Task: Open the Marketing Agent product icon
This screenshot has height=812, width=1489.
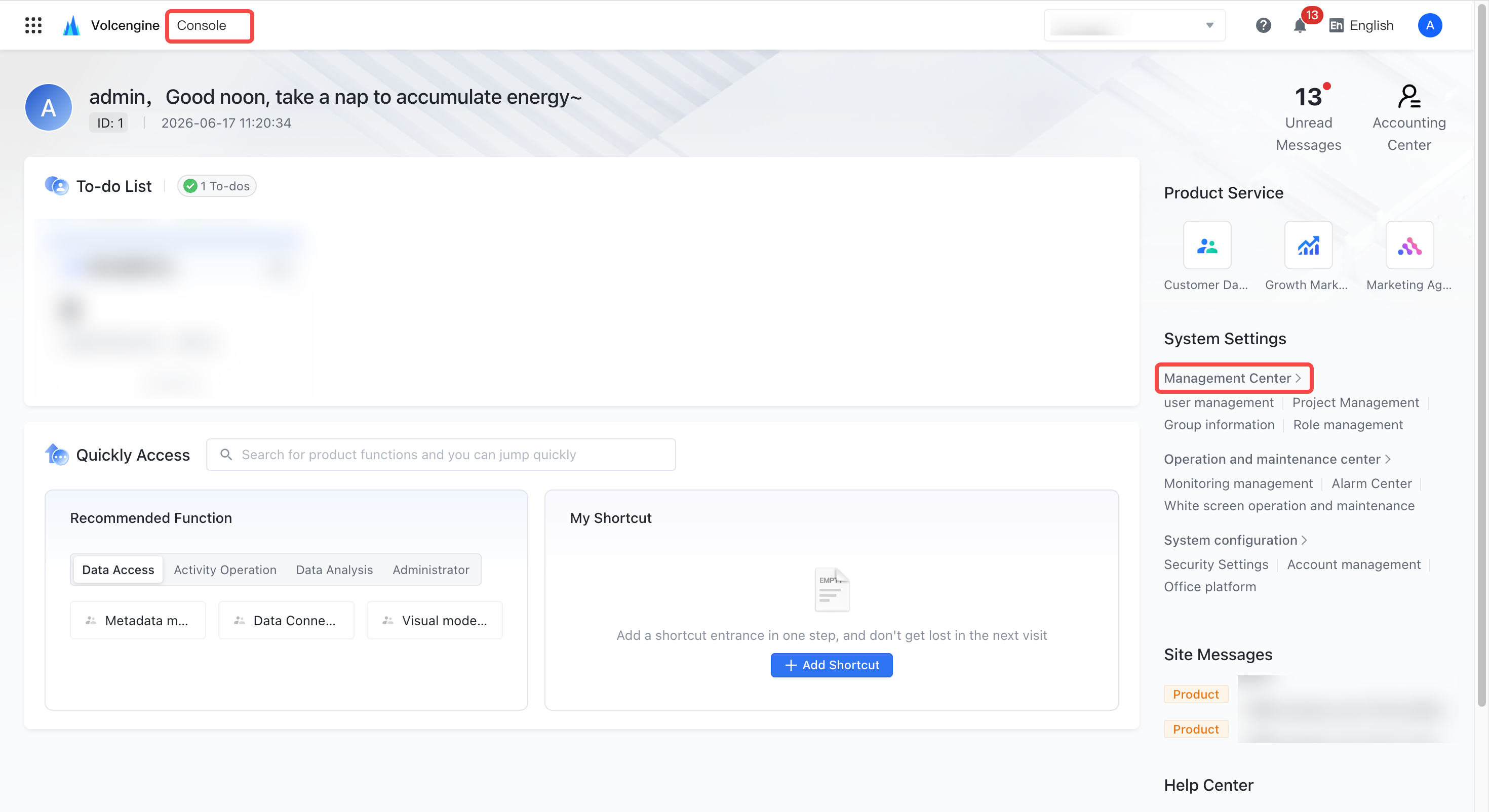Action: [x=1409, y=245]
